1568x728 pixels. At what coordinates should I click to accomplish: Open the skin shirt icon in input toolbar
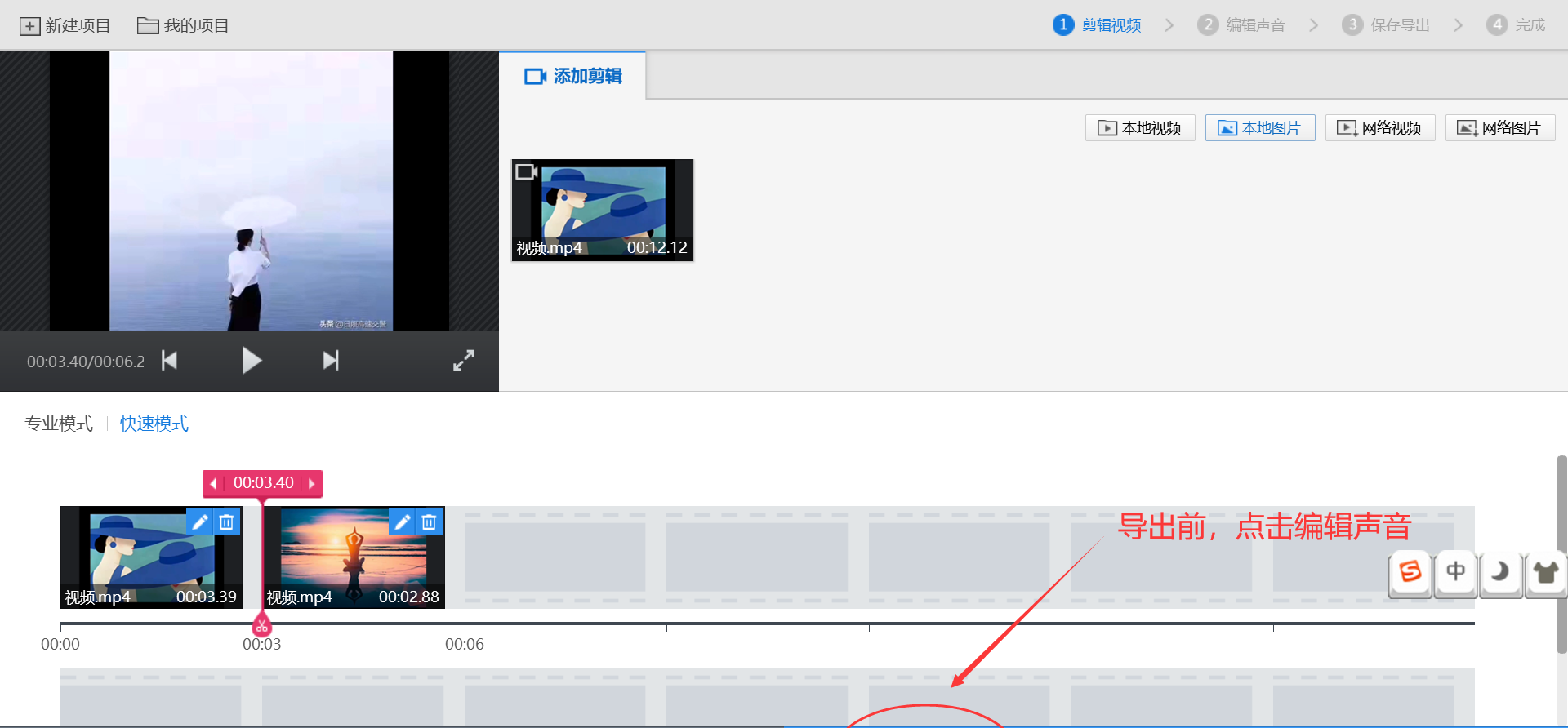1545,572
